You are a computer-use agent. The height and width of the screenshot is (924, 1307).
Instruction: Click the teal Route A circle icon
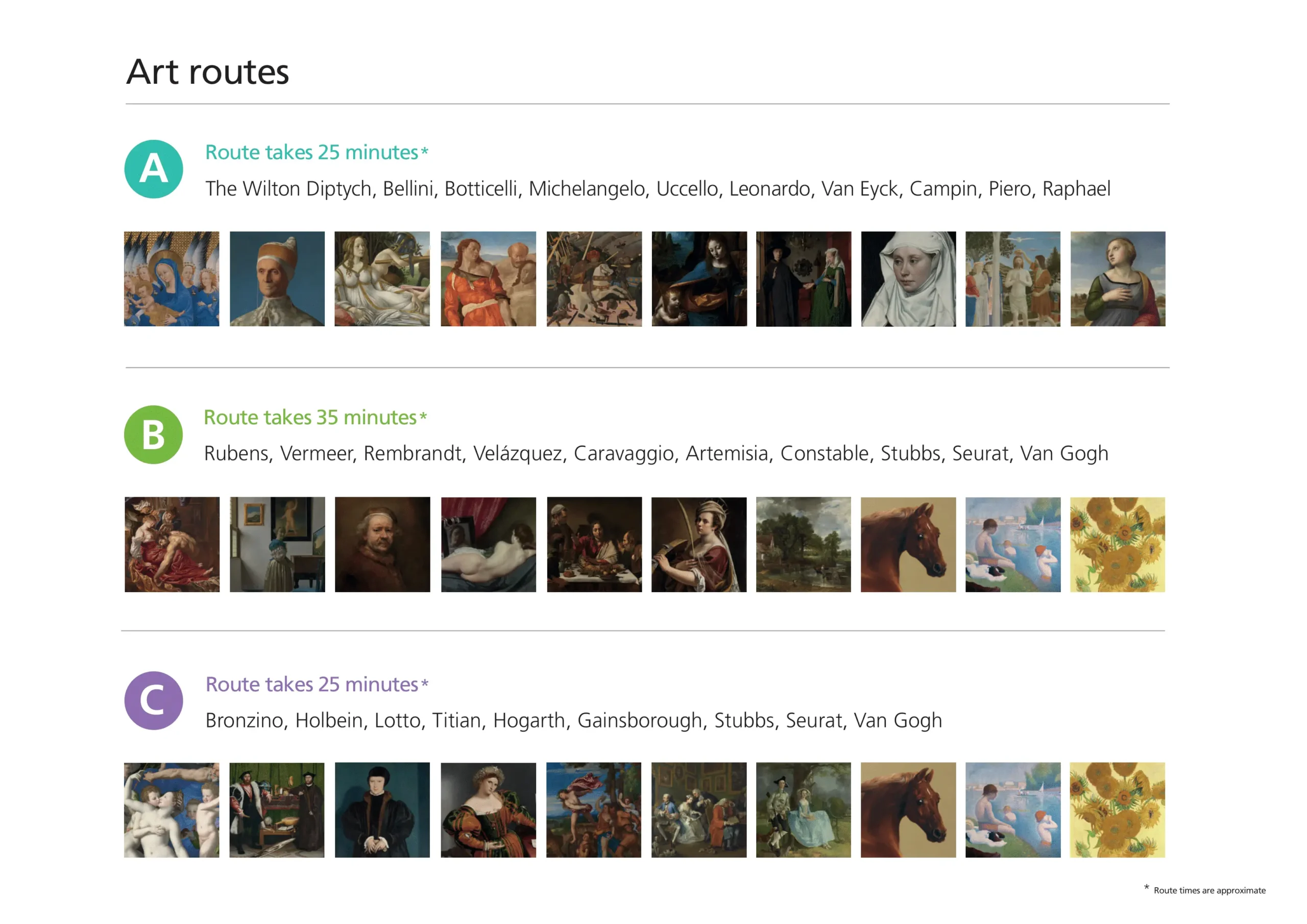[x=154, y=169]
